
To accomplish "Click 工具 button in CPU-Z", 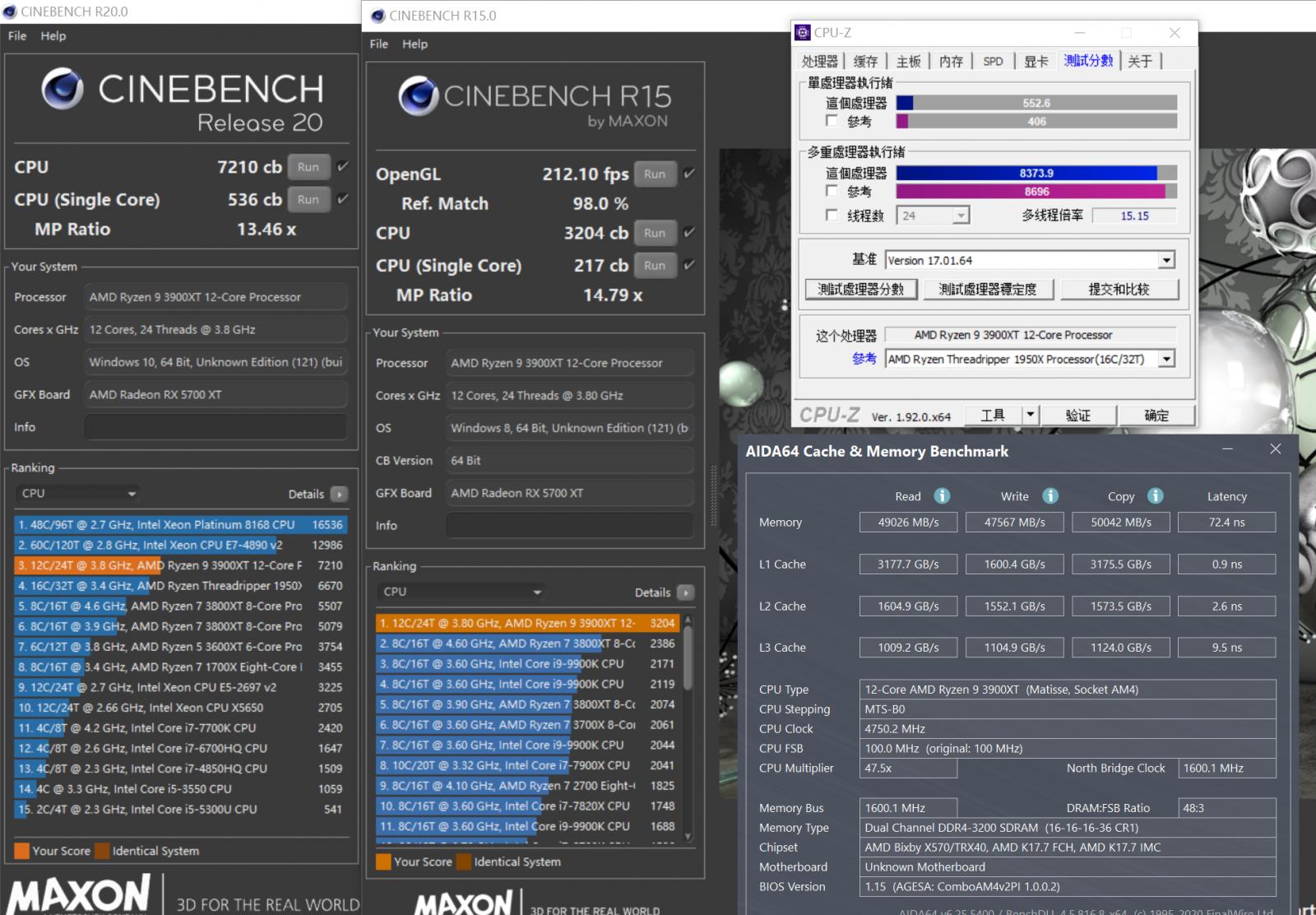I will 992,415.
